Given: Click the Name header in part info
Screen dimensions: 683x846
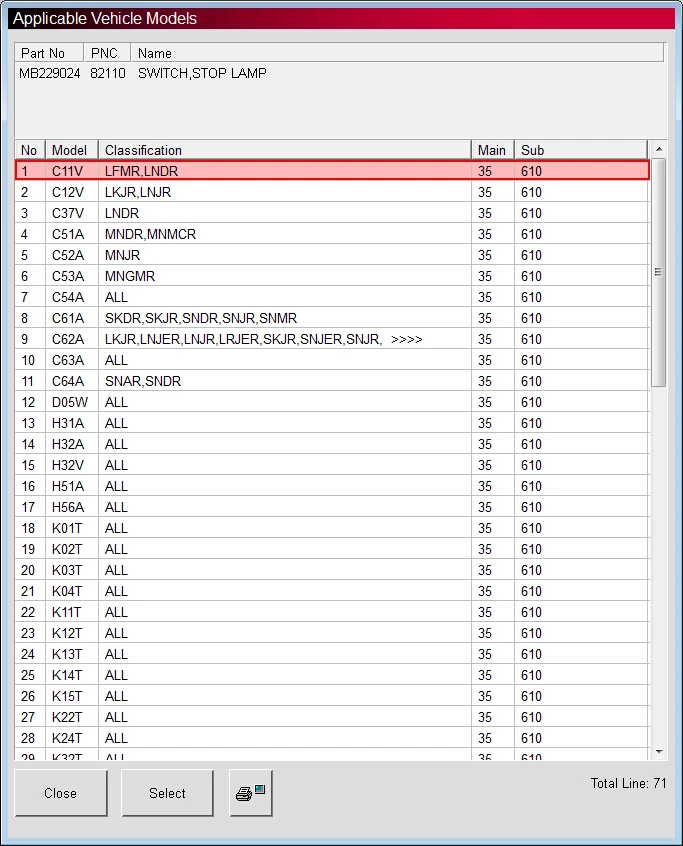Looking at the screenshot, I should point(397,53).
